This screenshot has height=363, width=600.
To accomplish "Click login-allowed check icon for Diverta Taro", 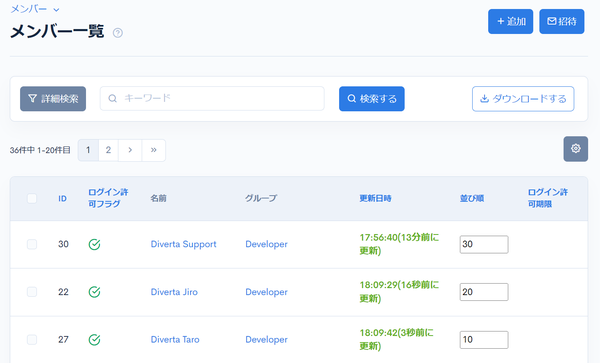I will [x=95, y=340].
